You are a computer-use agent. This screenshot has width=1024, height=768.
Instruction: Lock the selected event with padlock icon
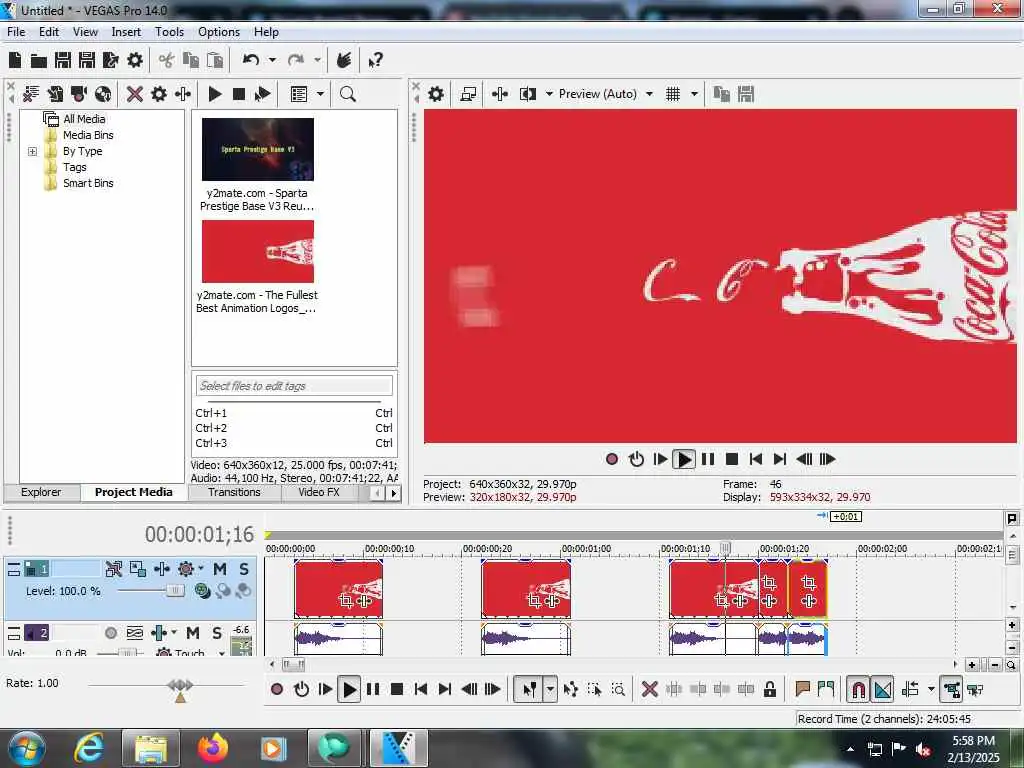click(770, 689)
